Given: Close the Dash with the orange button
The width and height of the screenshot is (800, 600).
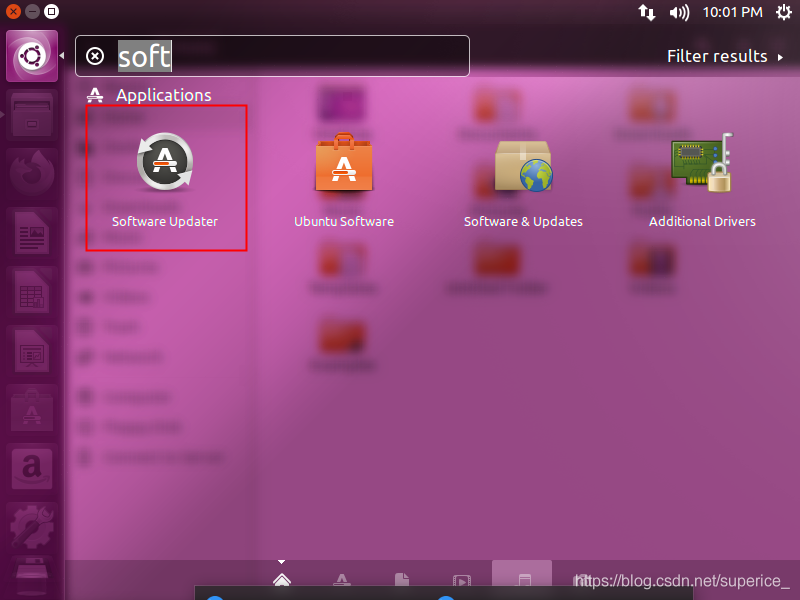Looking at the screenshot, I should [x=13, y=11].
